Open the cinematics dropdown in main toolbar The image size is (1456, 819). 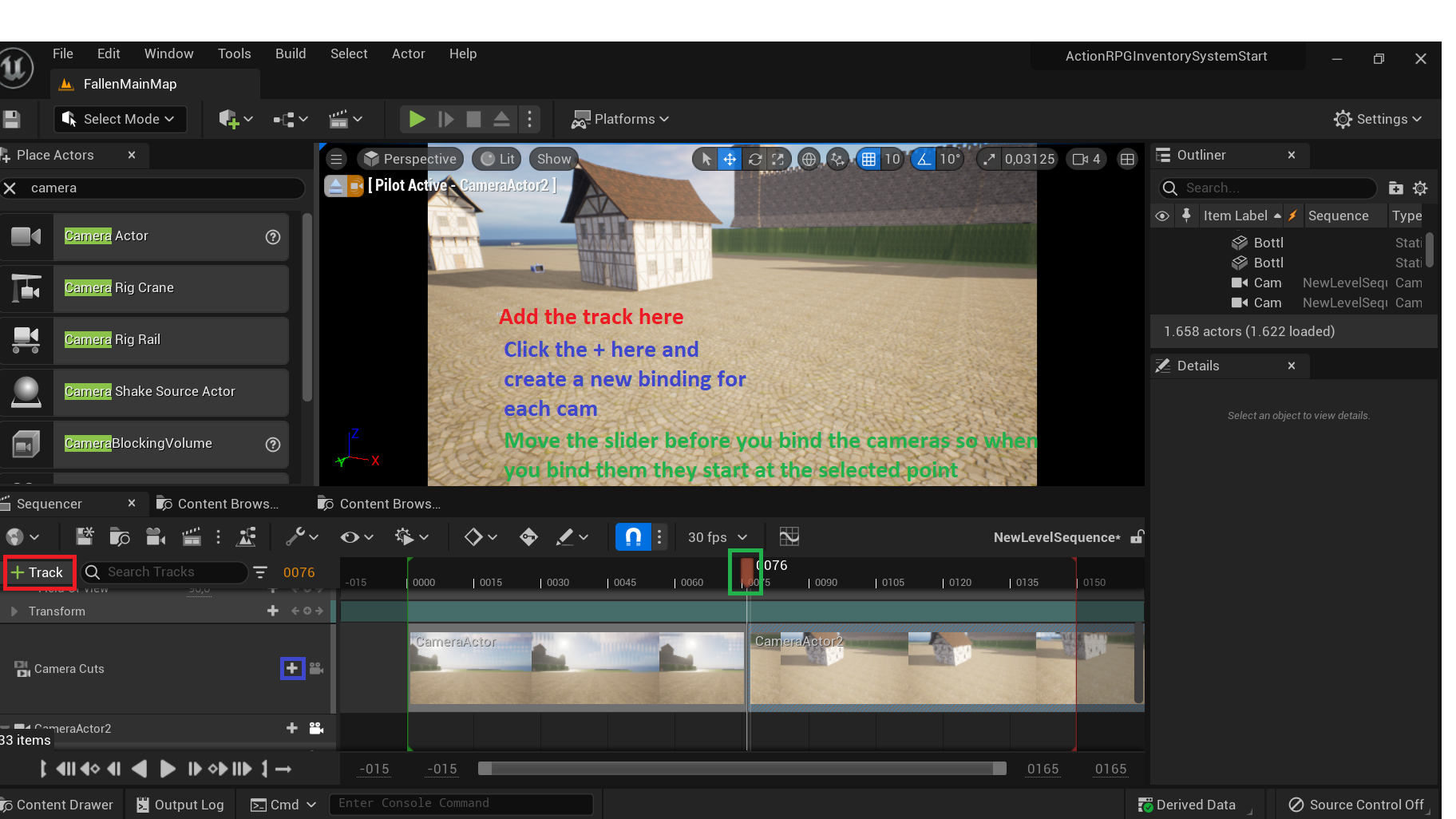click(x=346, y=120)
